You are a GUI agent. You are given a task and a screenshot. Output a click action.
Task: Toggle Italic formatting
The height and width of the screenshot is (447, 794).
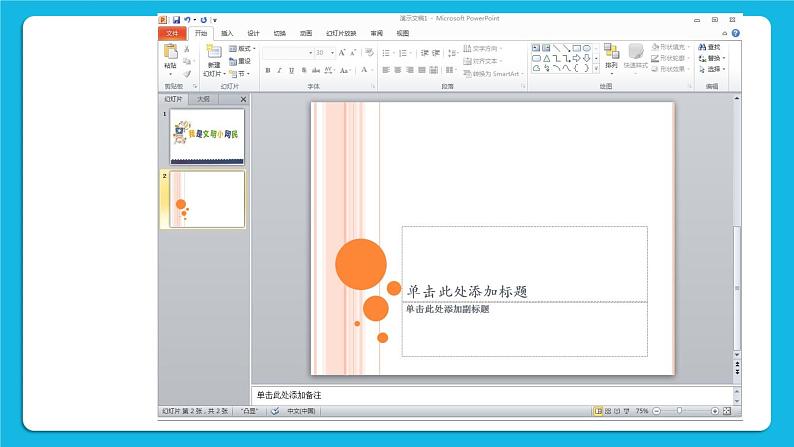pos(280,70)
